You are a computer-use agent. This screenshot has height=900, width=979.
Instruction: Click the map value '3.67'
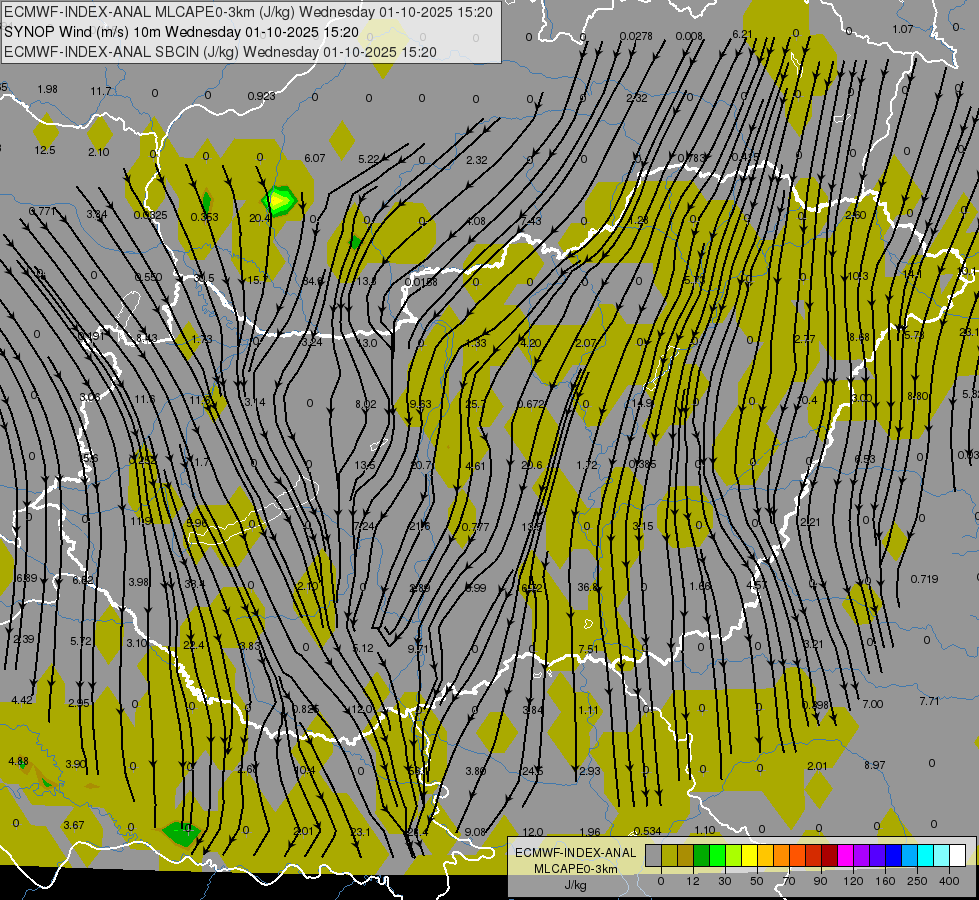(74, 825)
